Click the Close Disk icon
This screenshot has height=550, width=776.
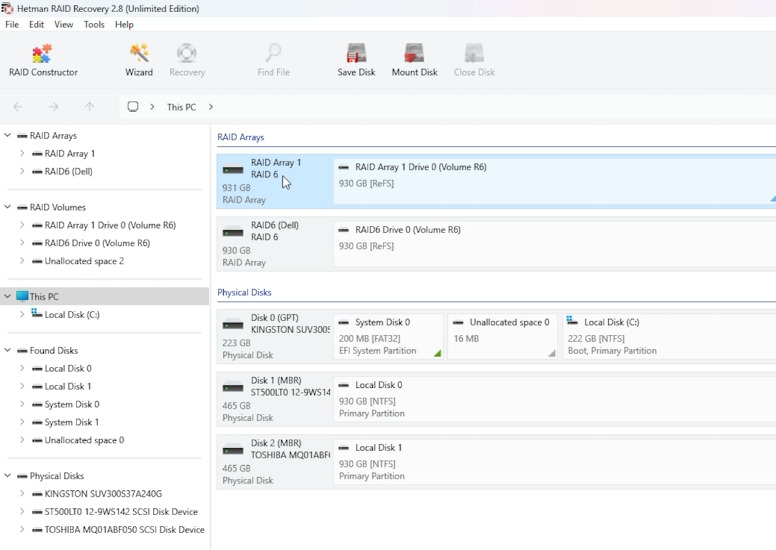click(x=474, y=53)
